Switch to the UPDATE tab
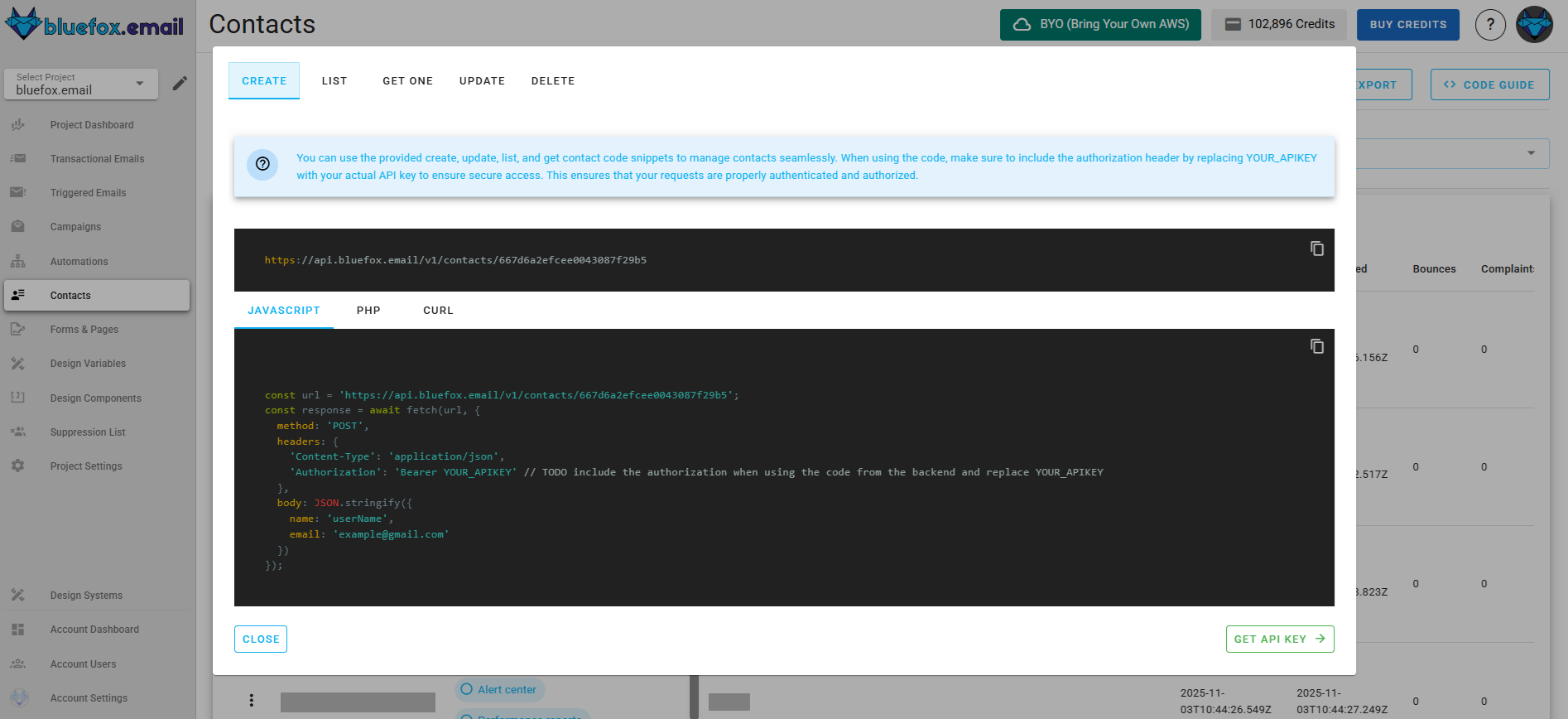1568x719 pixels. [482, 80]
